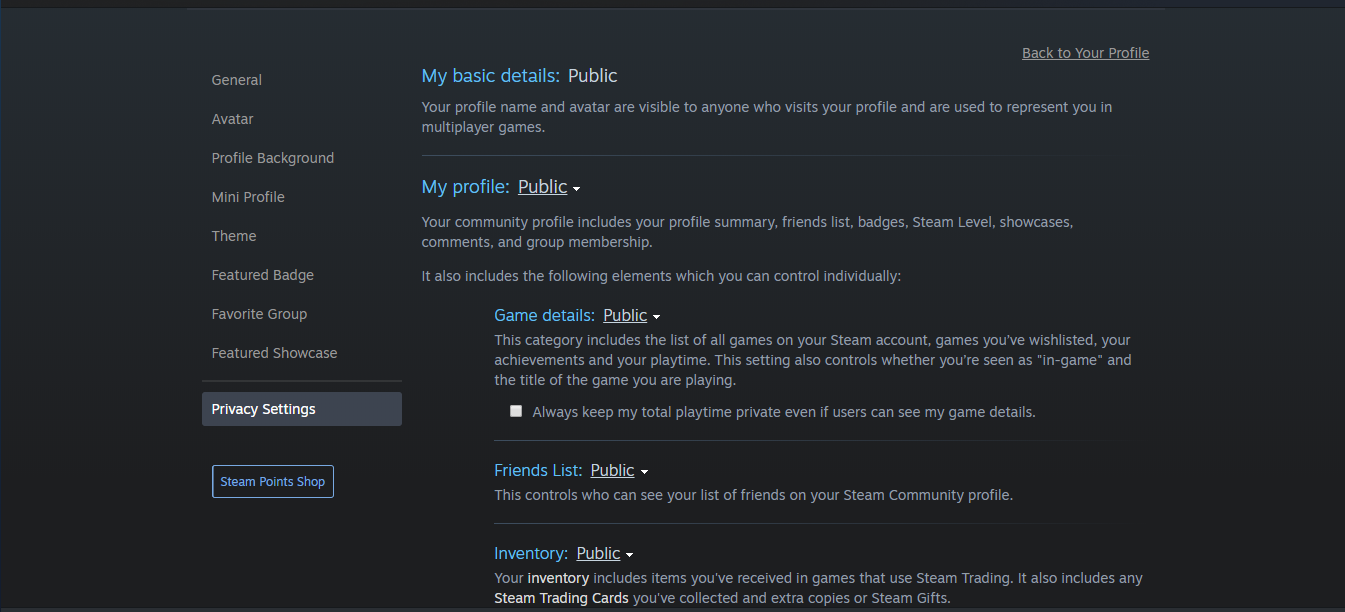Open Featured Badge settings

(262, 275)
